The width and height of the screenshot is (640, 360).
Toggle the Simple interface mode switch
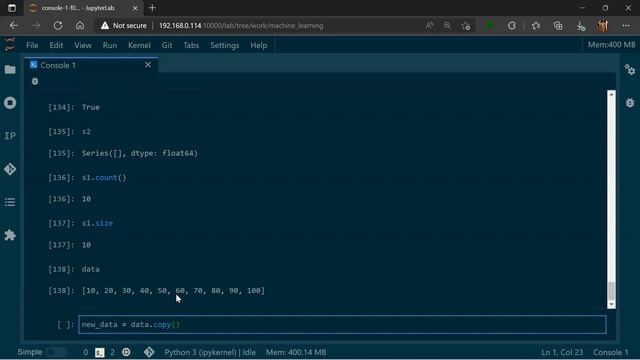pyautogui.click(x=56, y=352)
